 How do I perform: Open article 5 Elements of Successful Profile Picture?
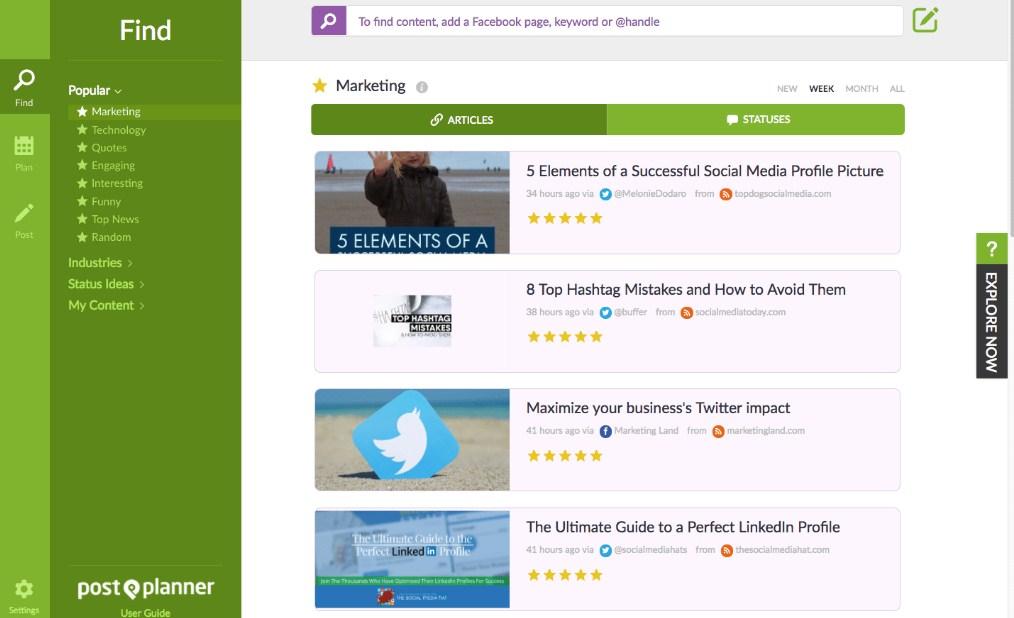click(704, 171)
